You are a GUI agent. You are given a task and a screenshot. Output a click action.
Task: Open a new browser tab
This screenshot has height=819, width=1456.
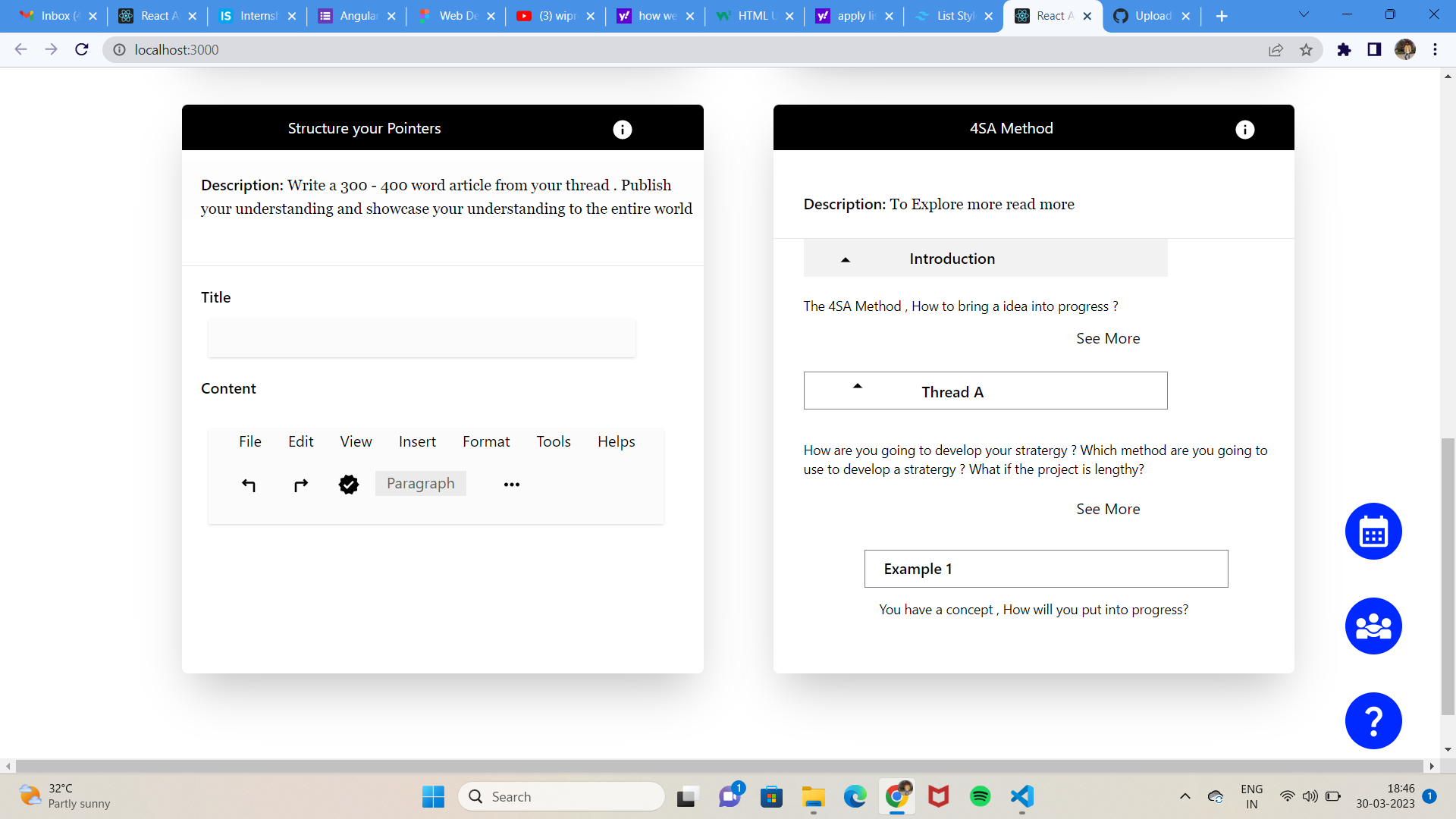tap(1222, 16)
